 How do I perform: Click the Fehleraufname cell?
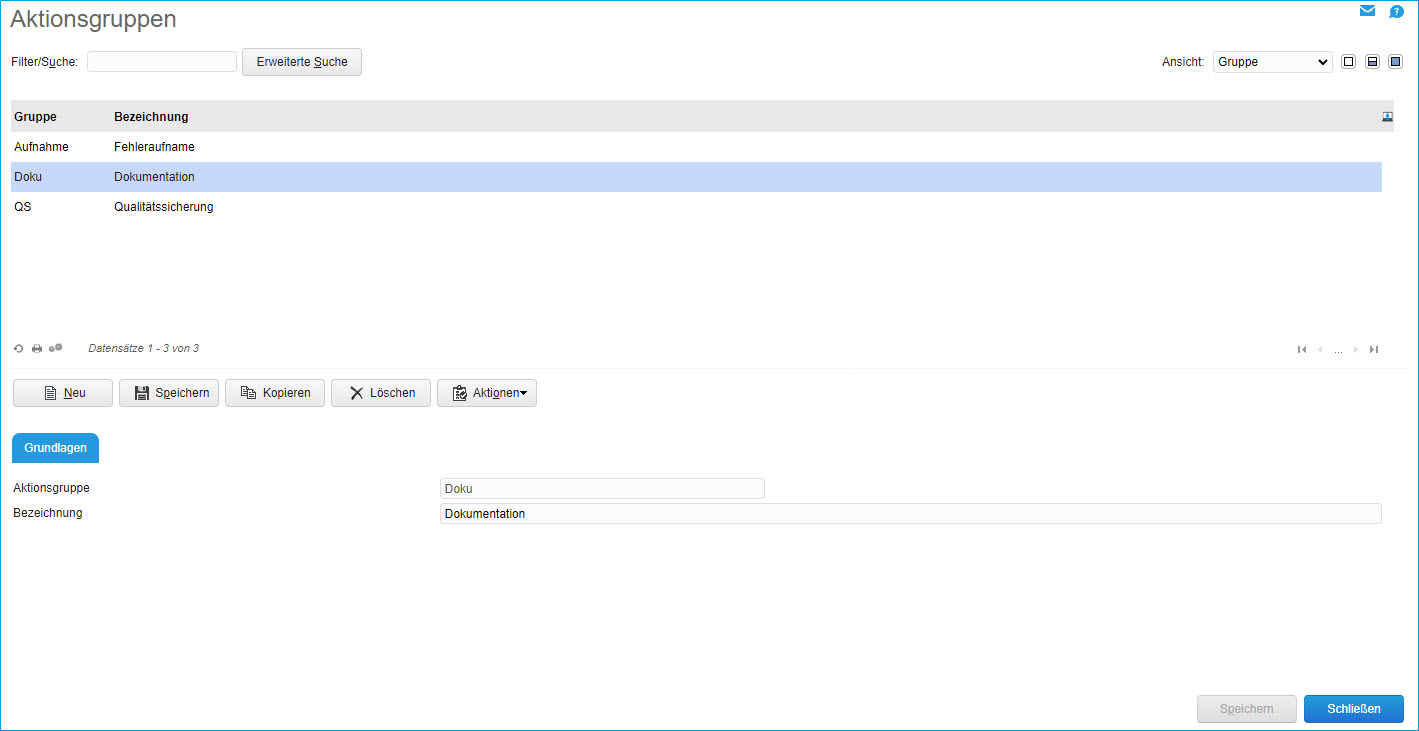(x=154, y=147)
